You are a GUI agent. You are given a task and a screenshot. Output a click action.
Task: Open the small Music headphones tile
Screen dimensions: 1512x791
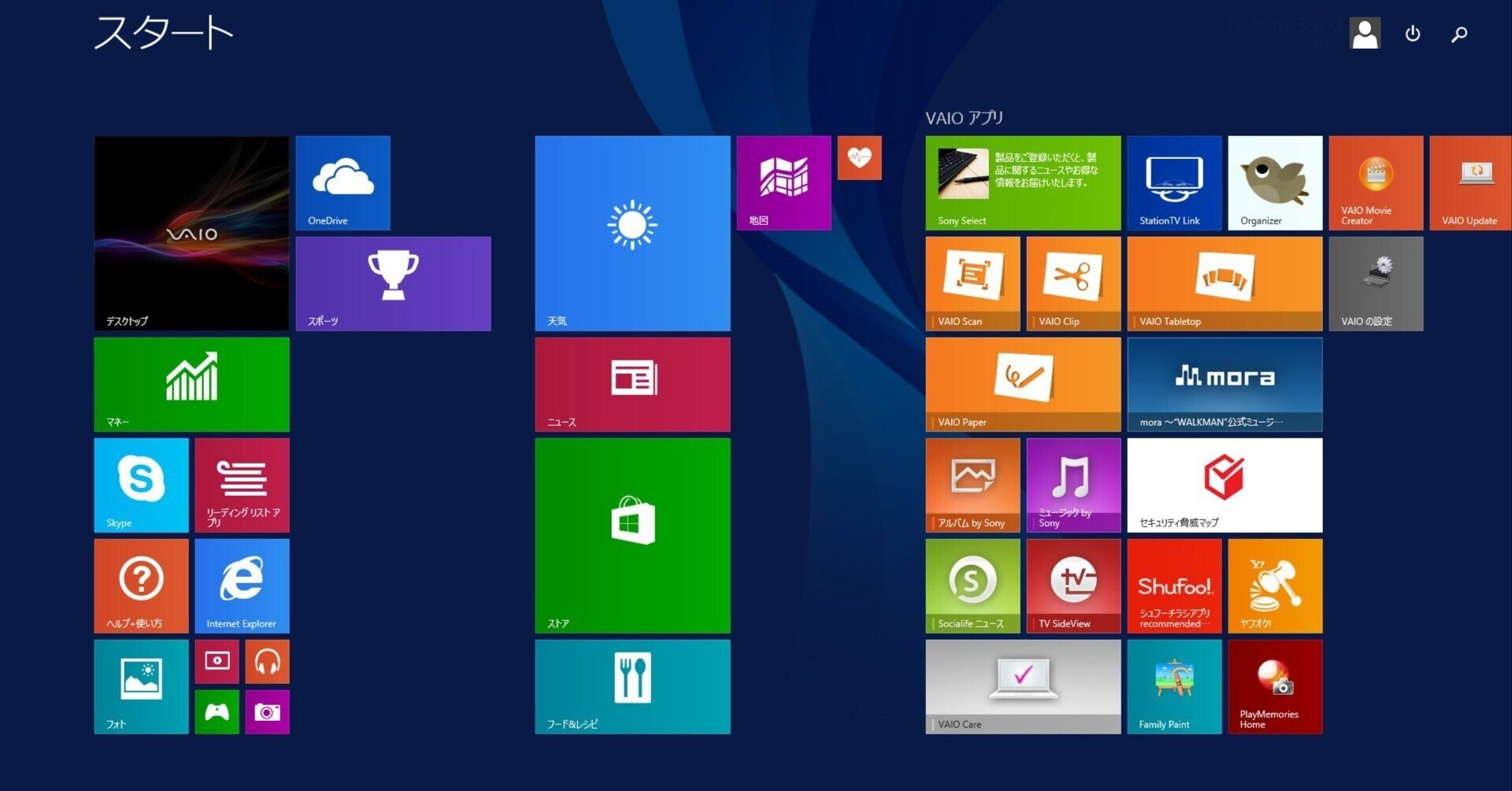click(x=267, y=661)
